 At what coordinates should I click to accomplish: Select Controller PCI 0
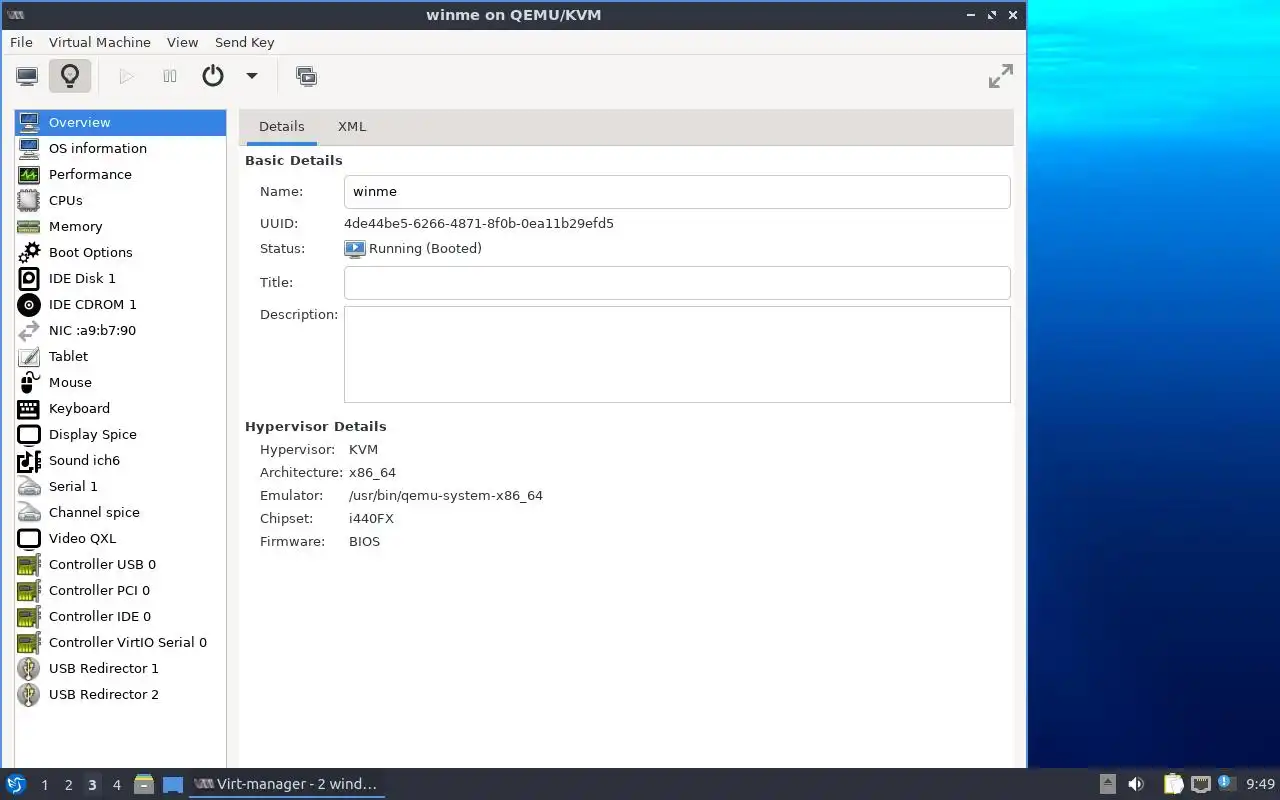coord(120,590)
